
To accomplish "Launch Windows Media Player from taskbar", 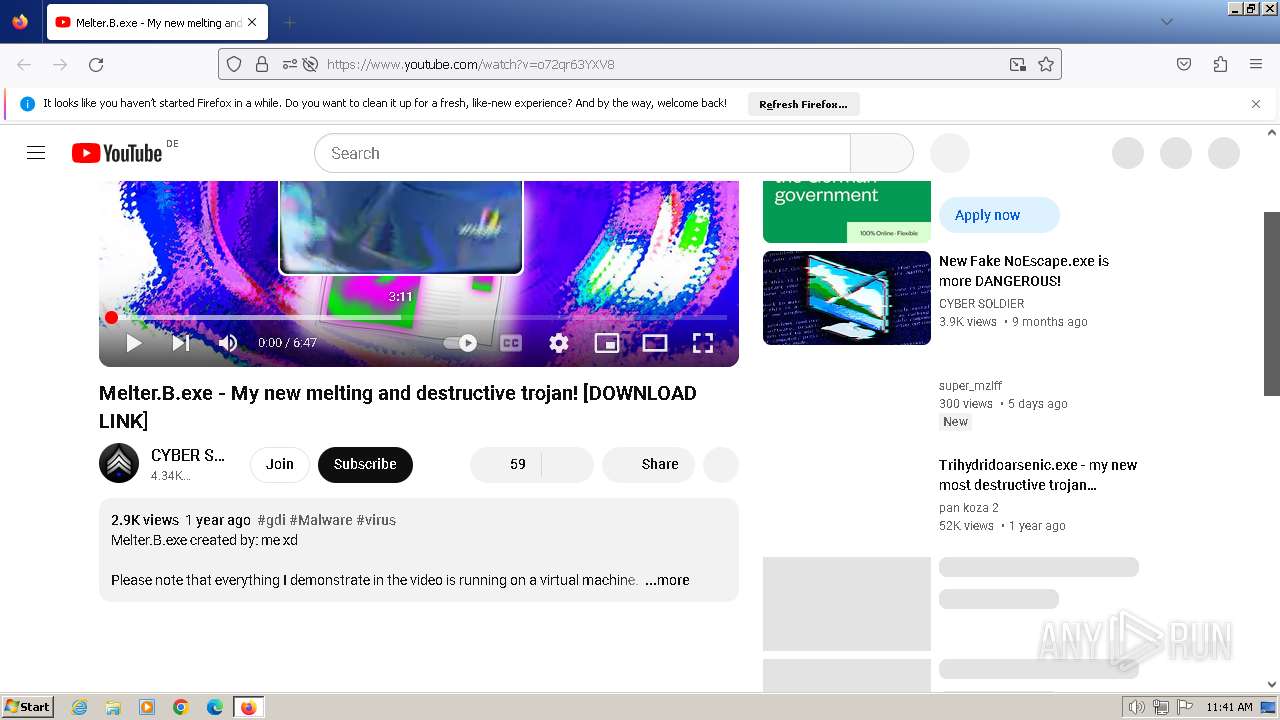I will (147, 707).
